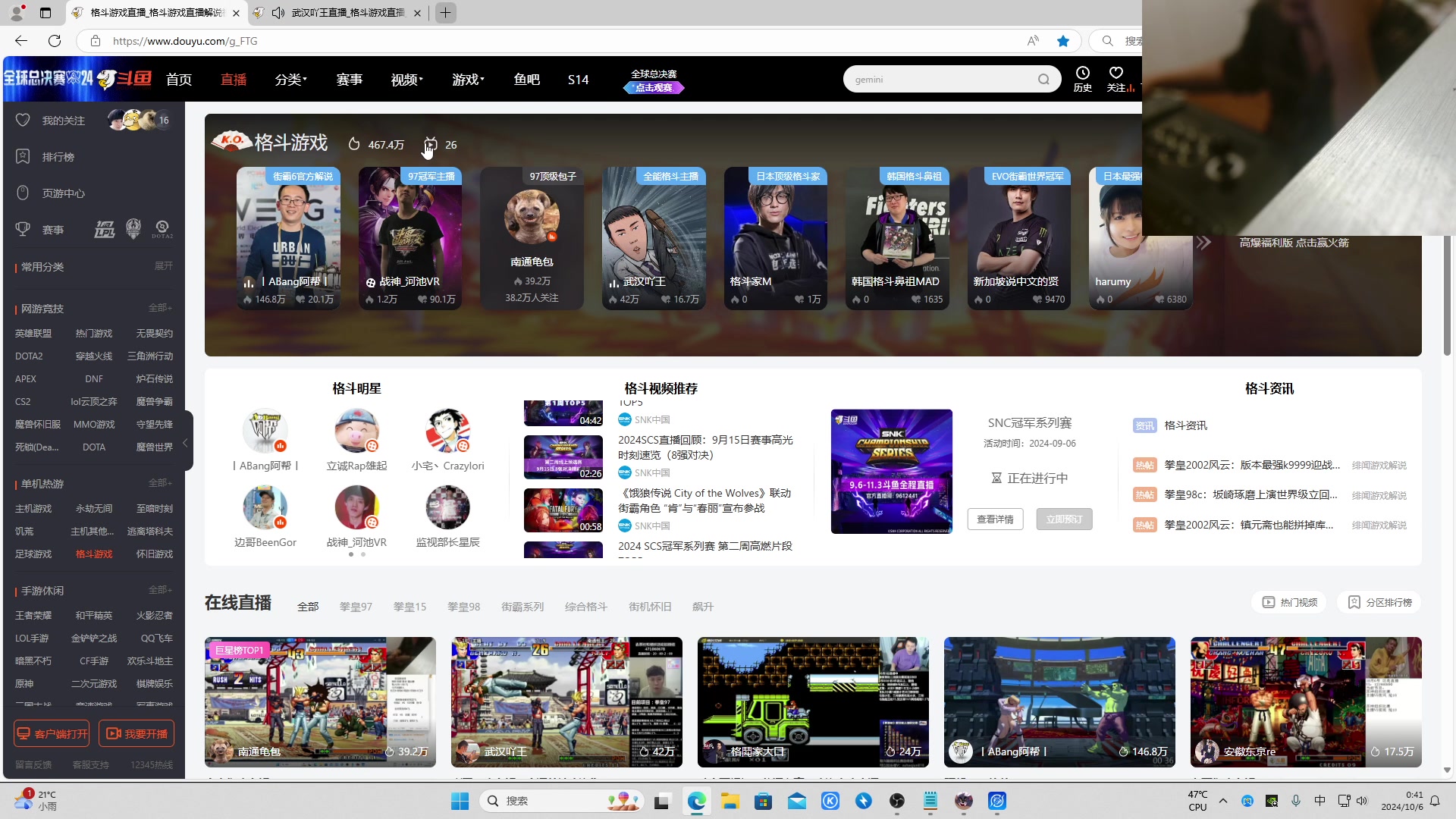1456x819 pixels.
Task: Open the followed channels heart icon in header
Action: tap(1116, 74)
